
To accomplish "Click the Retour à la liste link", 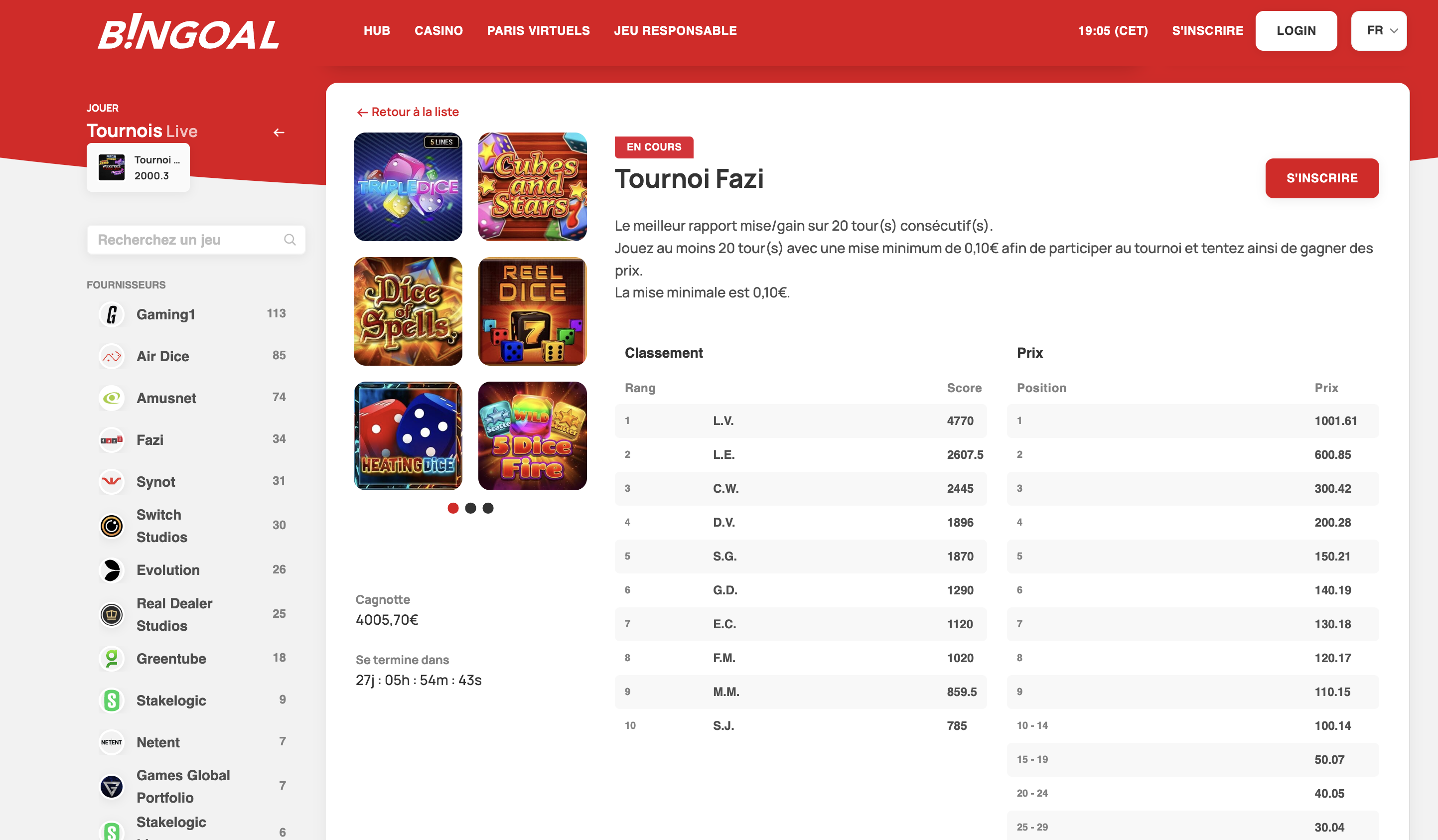I will coord(408,112).
